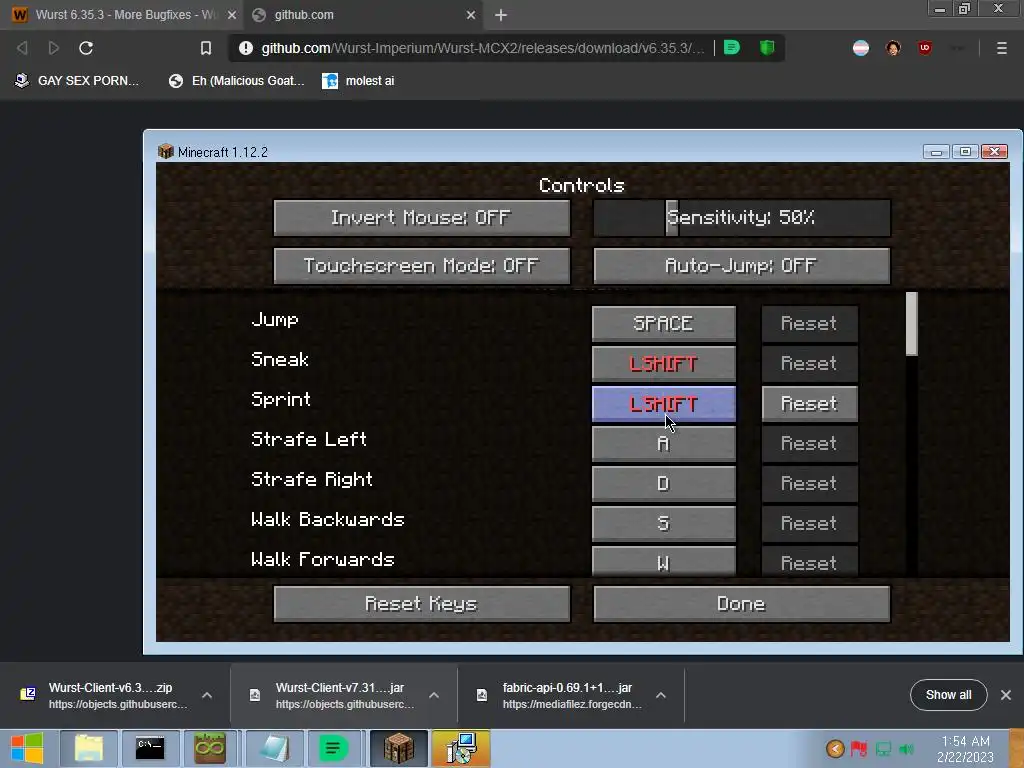1024x768 pixels.
Task: Click the volume icon in system tray
Action: pos(906,749)
